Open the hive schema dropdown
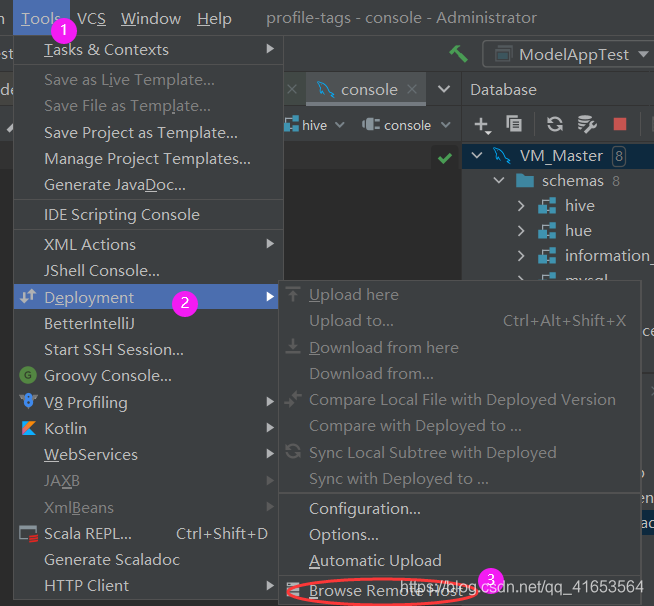 314,125
